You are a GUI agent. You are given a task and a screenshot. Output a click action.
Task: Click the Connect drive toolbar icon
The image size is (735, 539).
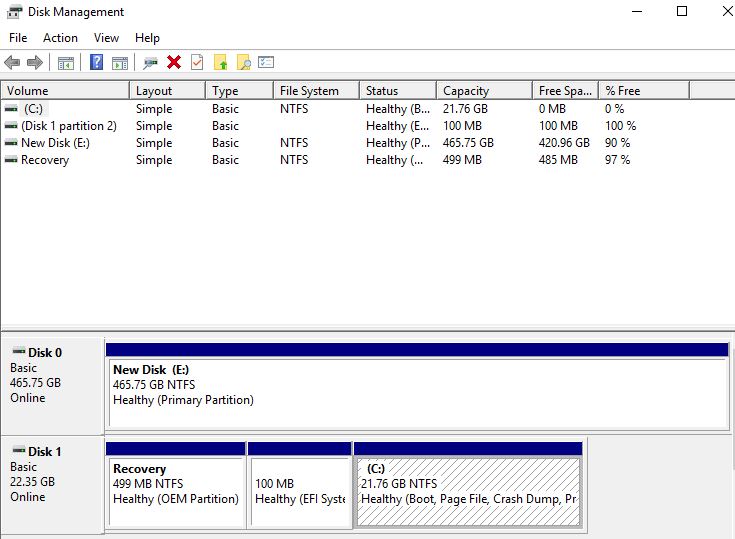click(150, 62)
